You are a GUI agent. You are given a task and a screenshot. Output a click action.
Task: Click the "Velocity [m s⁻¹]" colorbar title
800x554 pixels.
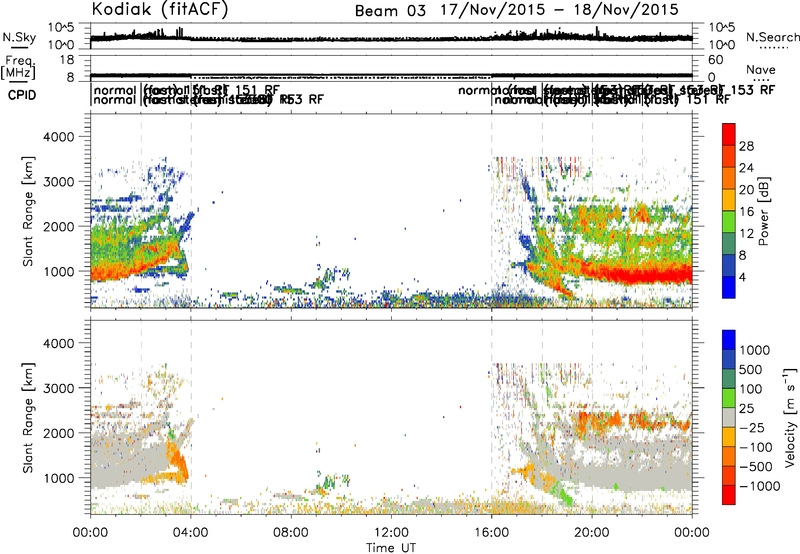point(790,417)
